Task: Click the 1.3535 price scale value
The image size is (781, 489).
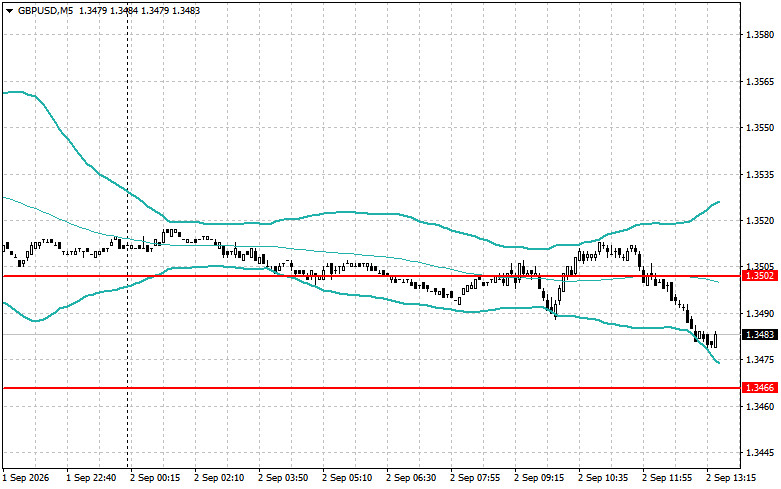Action: click(x=760, y=175)
